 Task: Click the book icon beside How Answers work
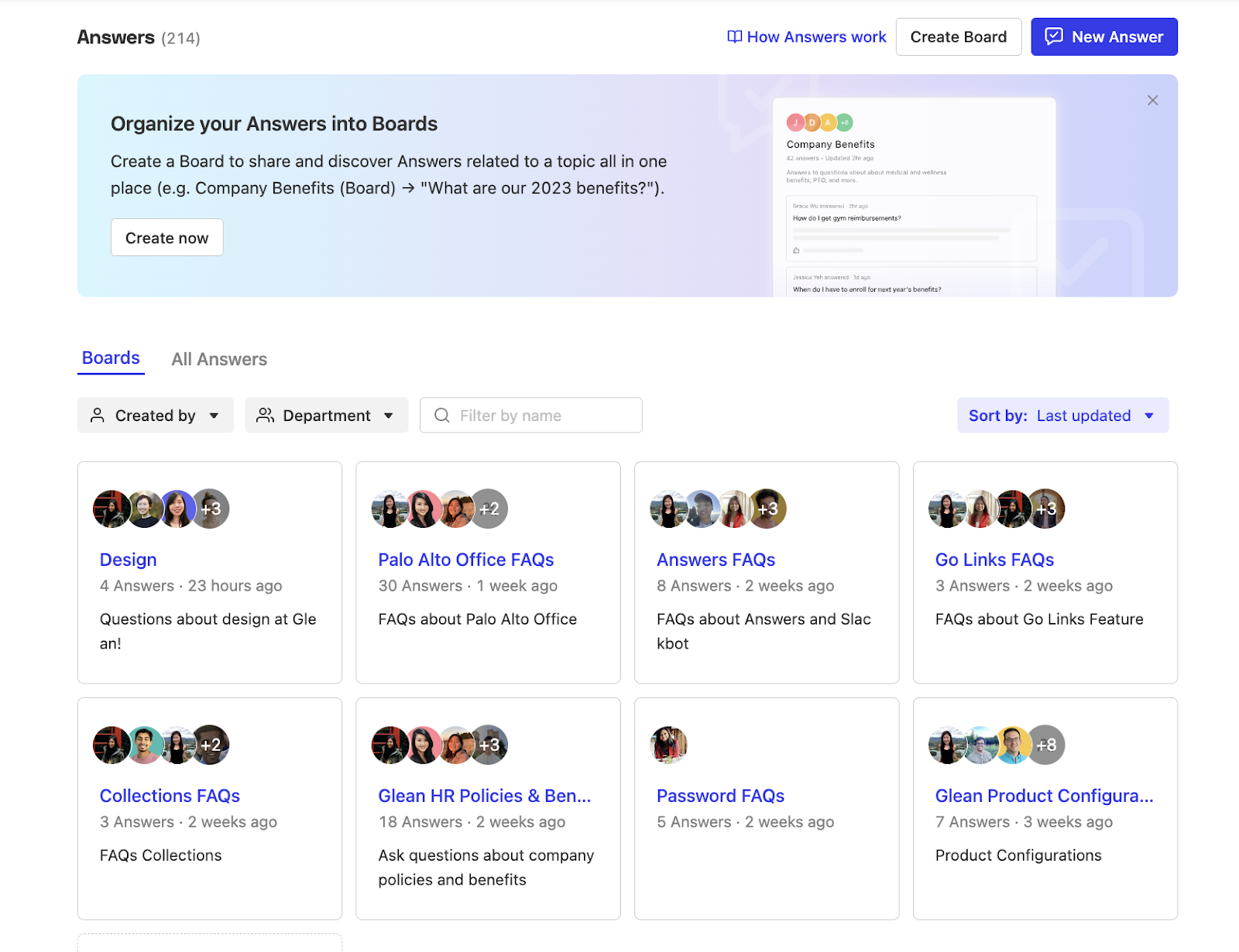coord(734,37)
